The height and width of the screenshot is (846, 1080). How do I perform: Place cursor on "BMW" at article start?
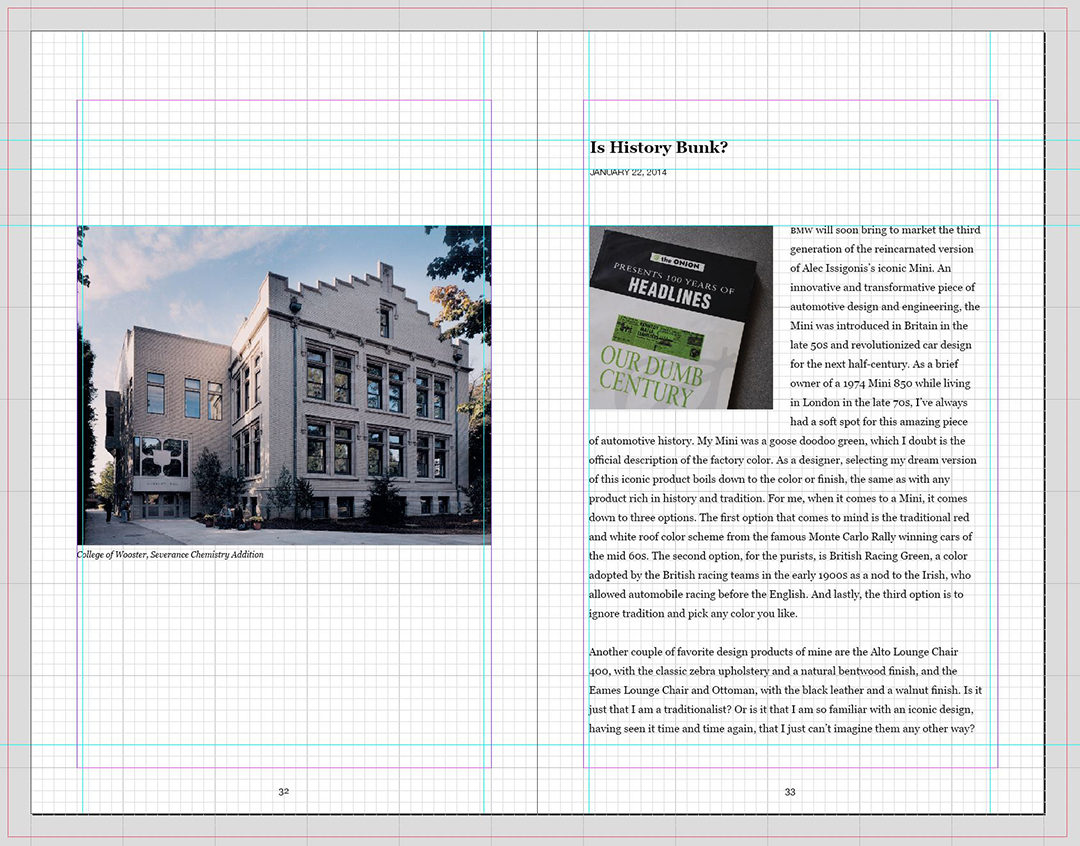tap(801, 230)
